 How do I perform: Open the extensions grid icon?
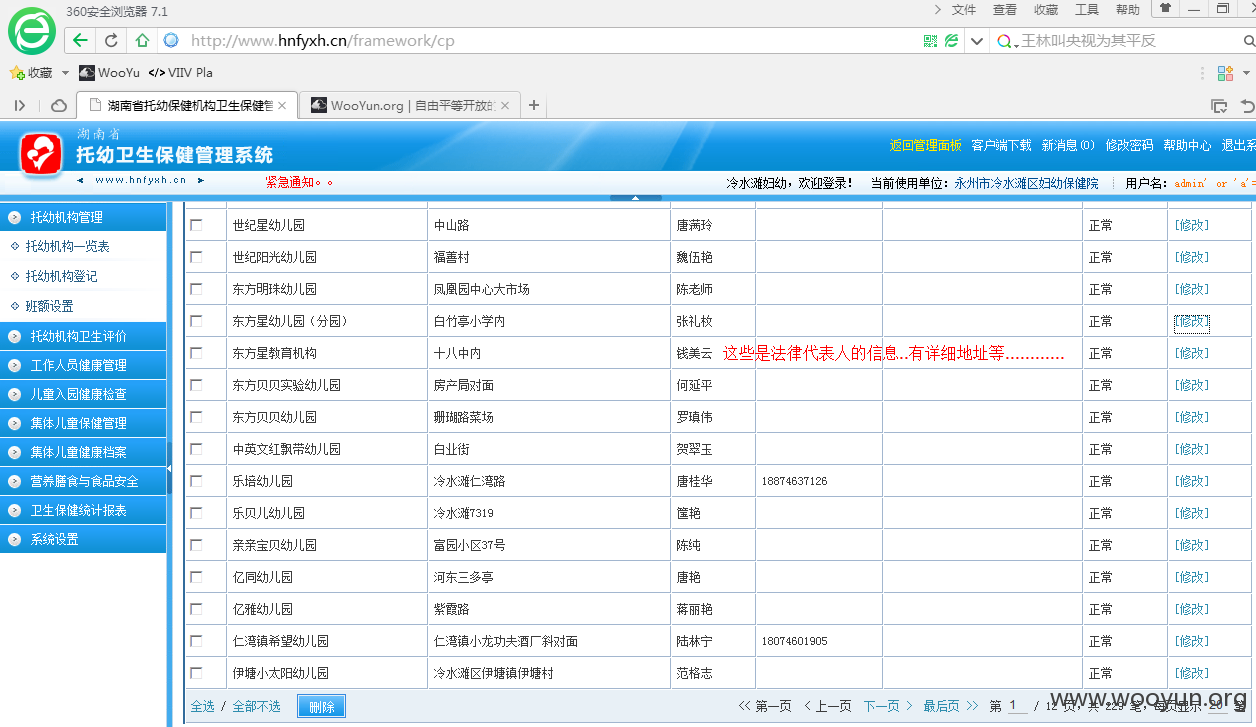coord(1225,73)
